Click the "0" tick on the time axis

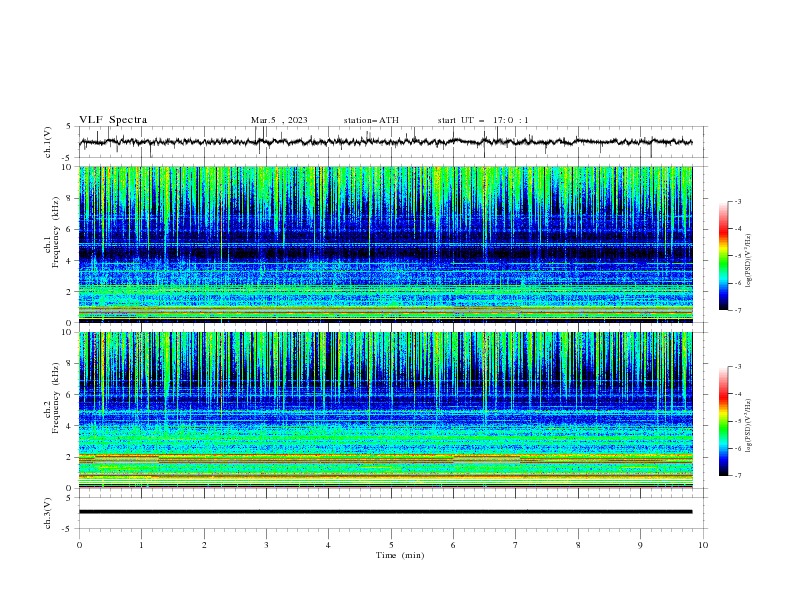click(79, 545)
